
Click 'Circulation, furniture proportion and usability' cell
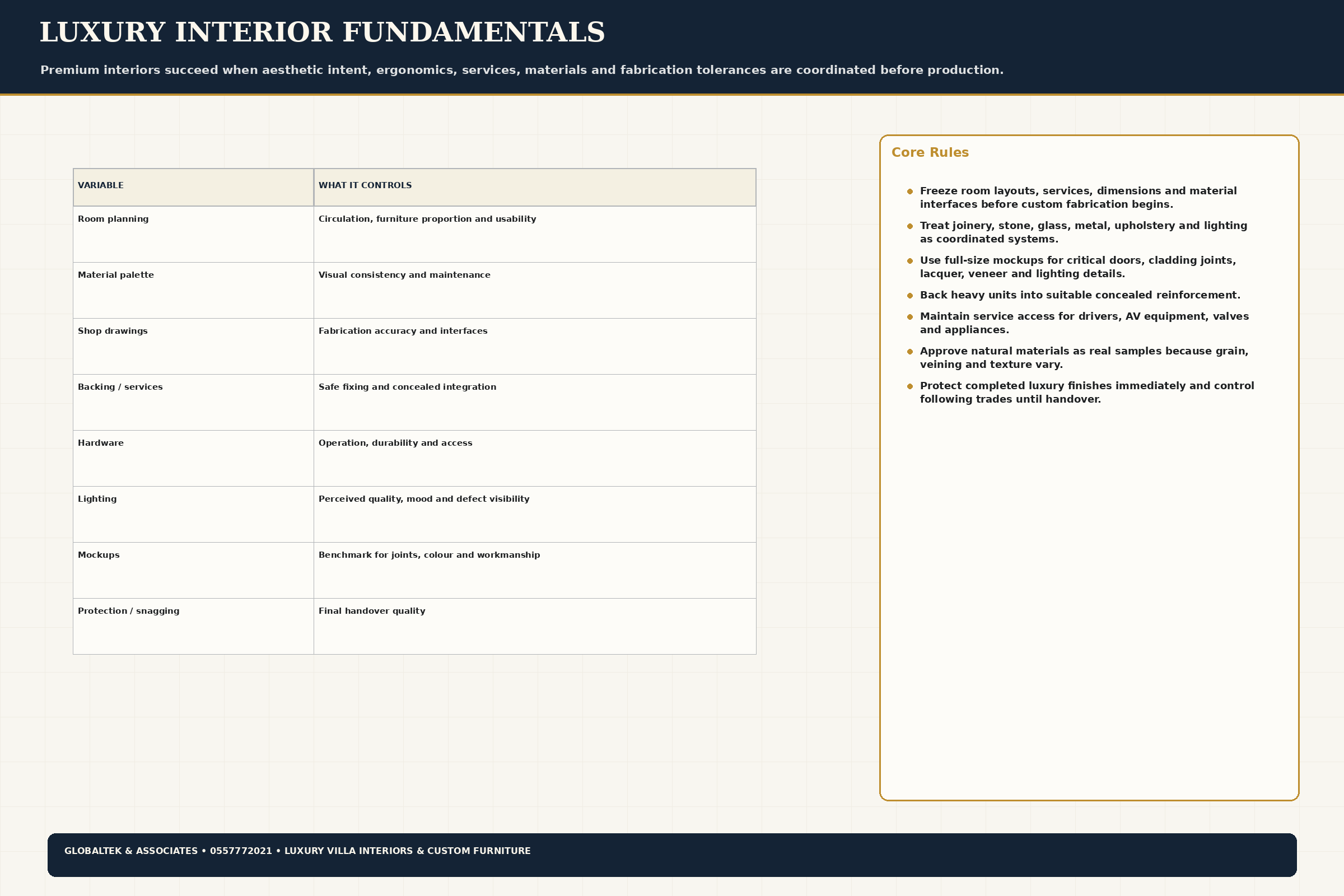click(535, 234)
